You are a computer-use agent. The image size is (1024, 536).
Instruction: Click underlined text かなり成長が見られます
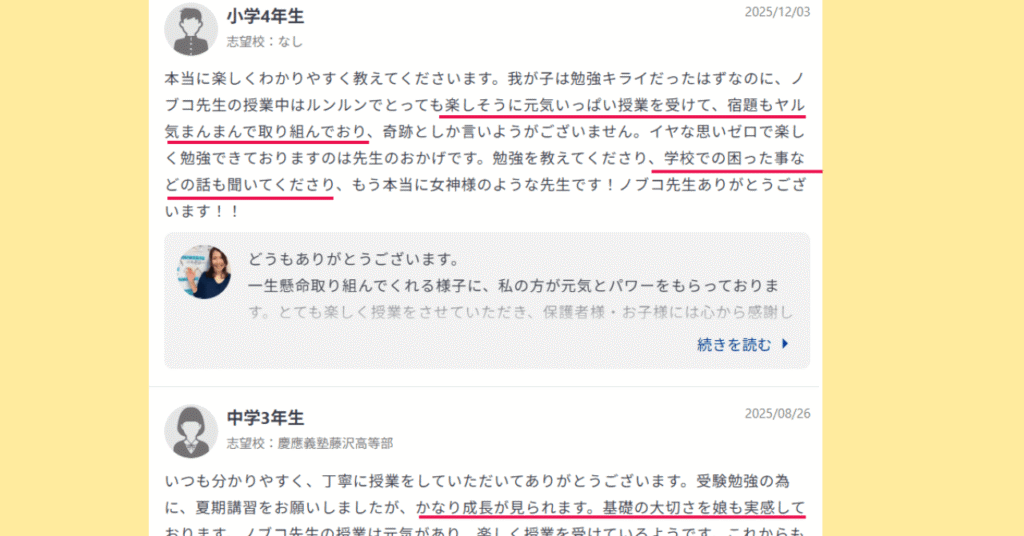[x=505, y=507]
